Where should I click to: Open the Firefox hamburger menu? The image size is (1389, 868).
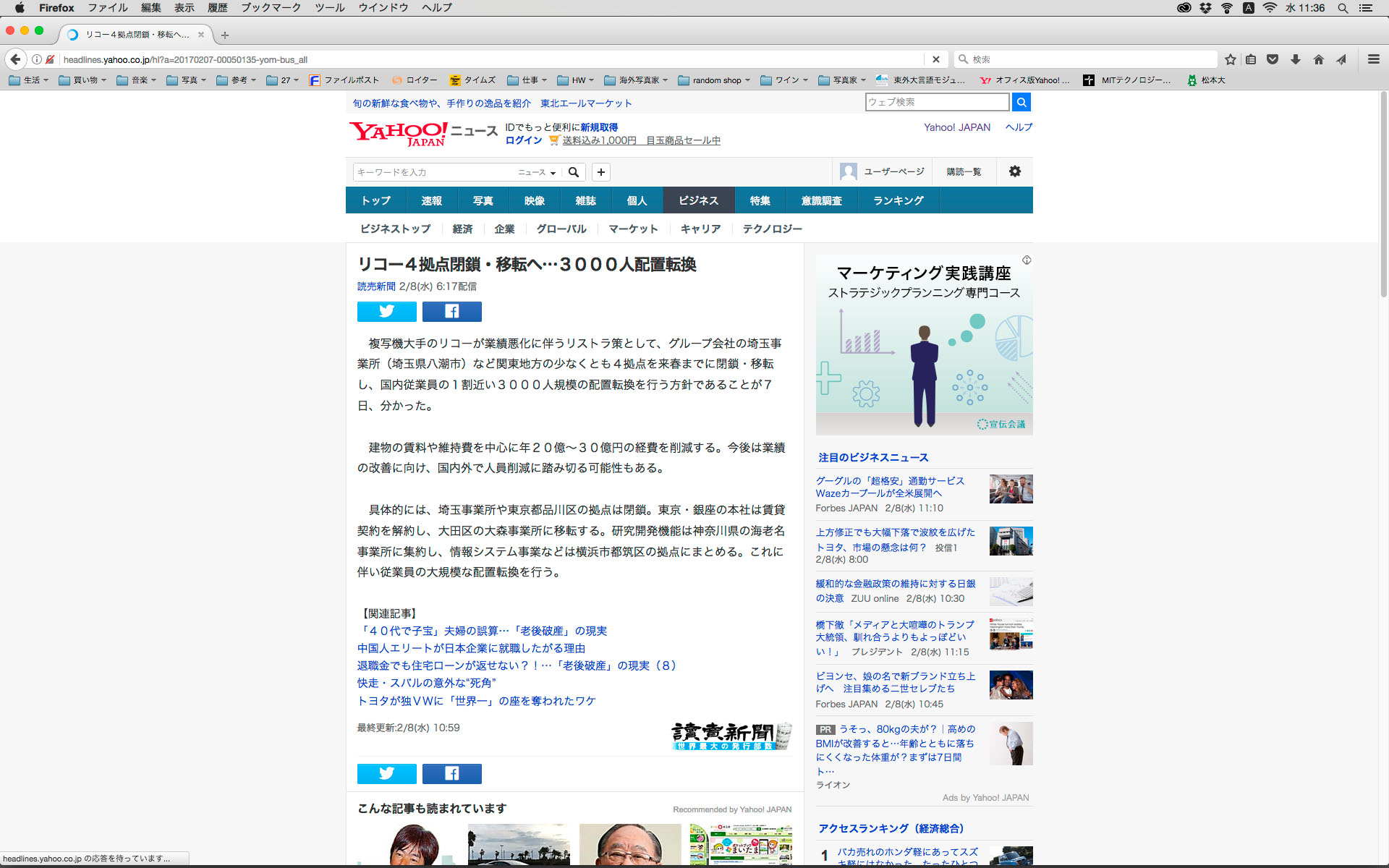[x=1373, y=59]
